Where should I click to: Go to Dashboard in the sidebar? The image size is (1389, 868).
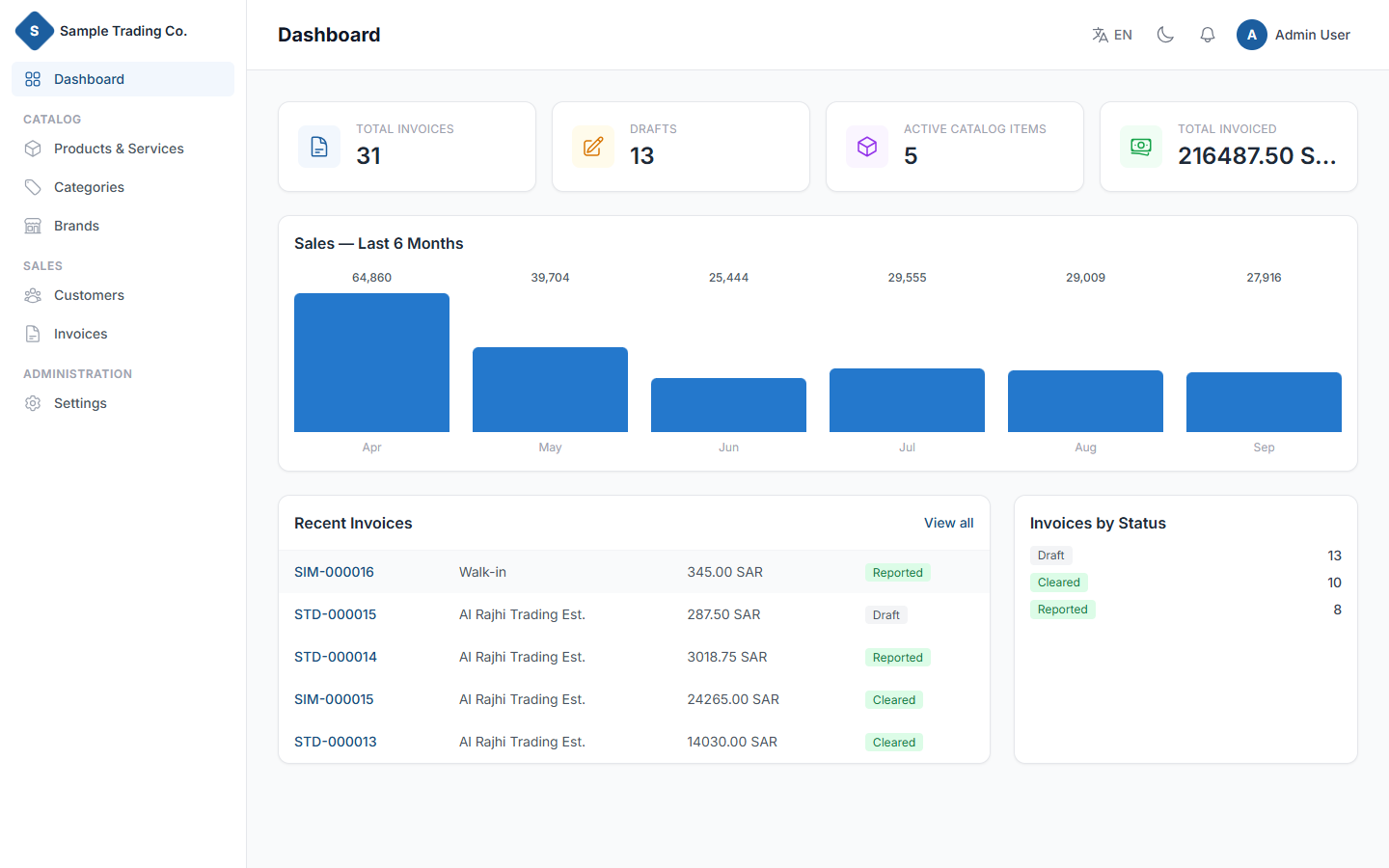point(123,79)
